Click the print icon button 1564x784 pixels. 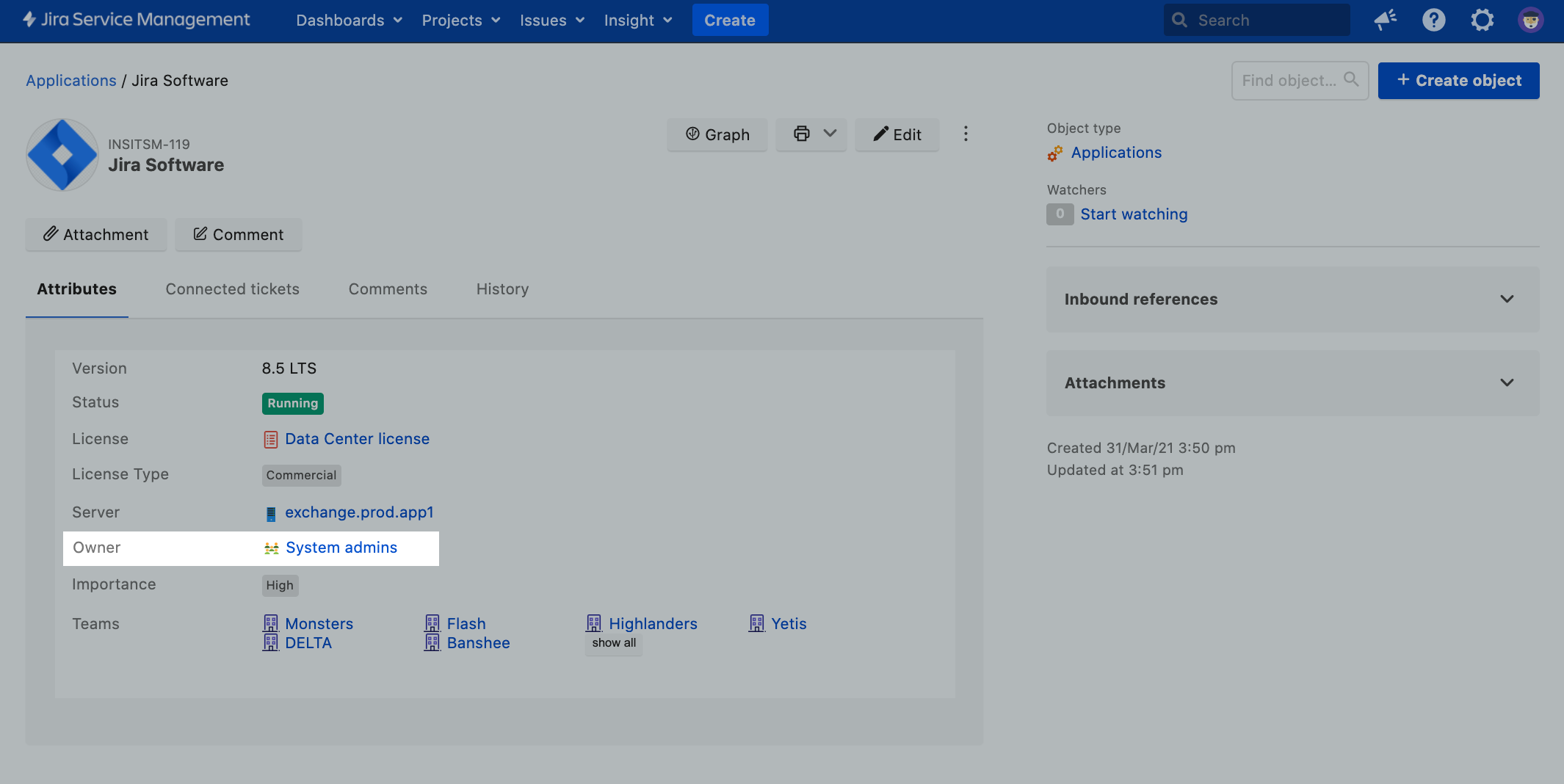(801, 134)
